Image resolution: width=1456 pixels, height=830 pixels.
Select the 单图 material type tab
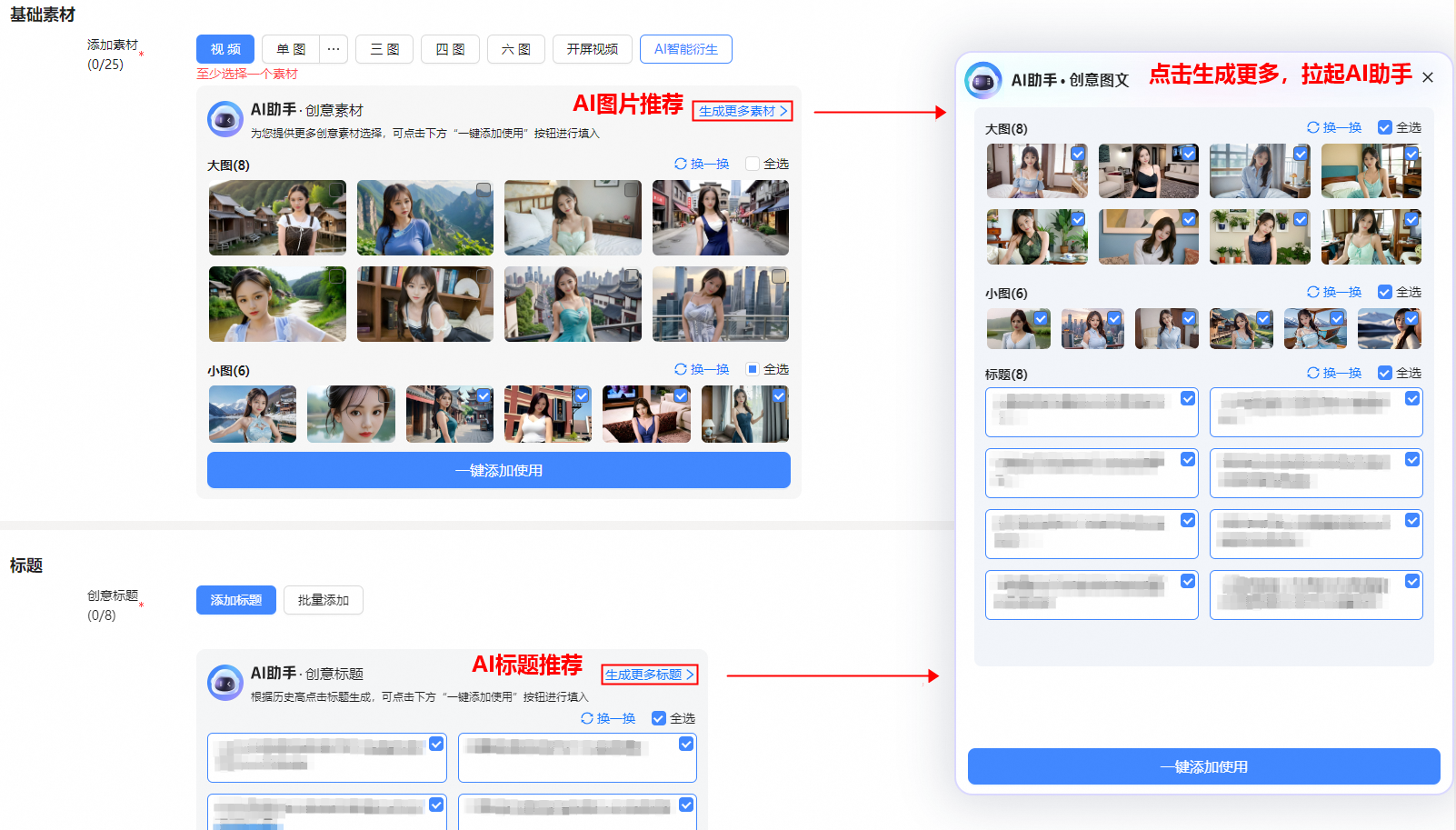coord(291,49)
